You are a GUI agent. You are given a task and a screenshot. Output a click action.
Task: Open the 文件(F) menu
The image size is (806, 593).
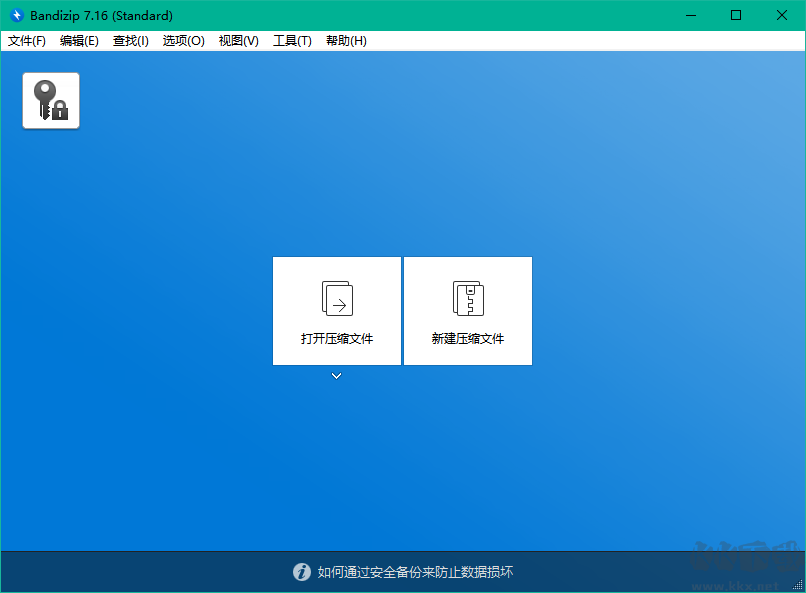pos(26,41)
